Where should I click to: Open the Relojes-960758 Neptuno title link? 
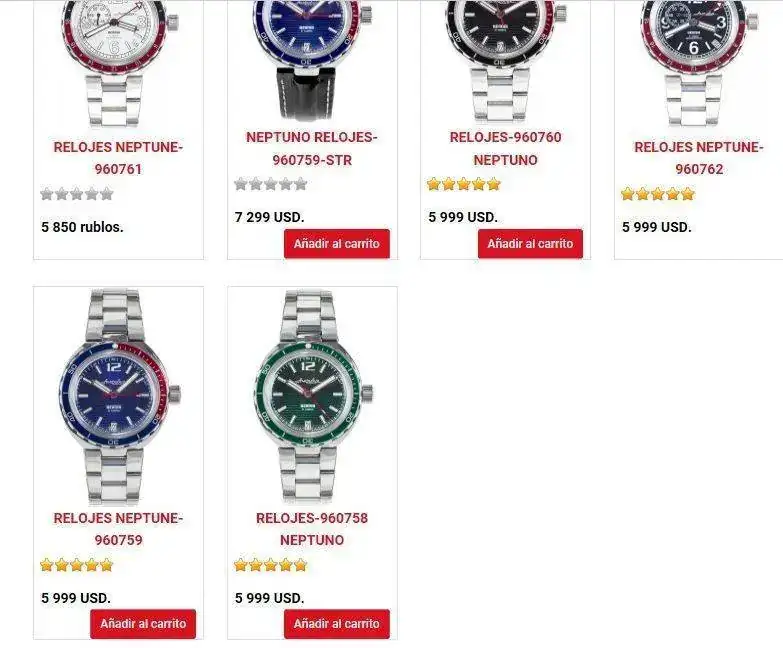312,529
